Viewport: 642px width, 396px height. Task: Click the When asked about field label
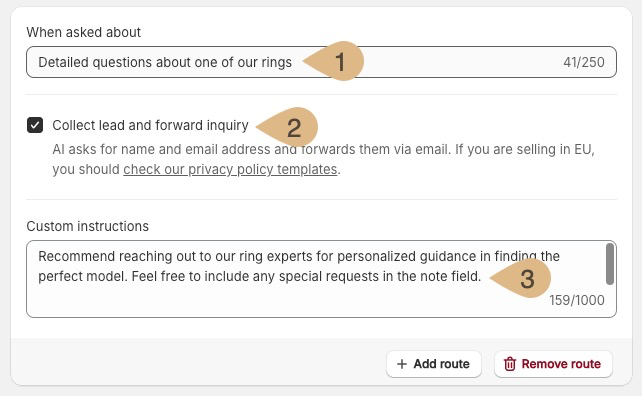click(x=84, y=32)
